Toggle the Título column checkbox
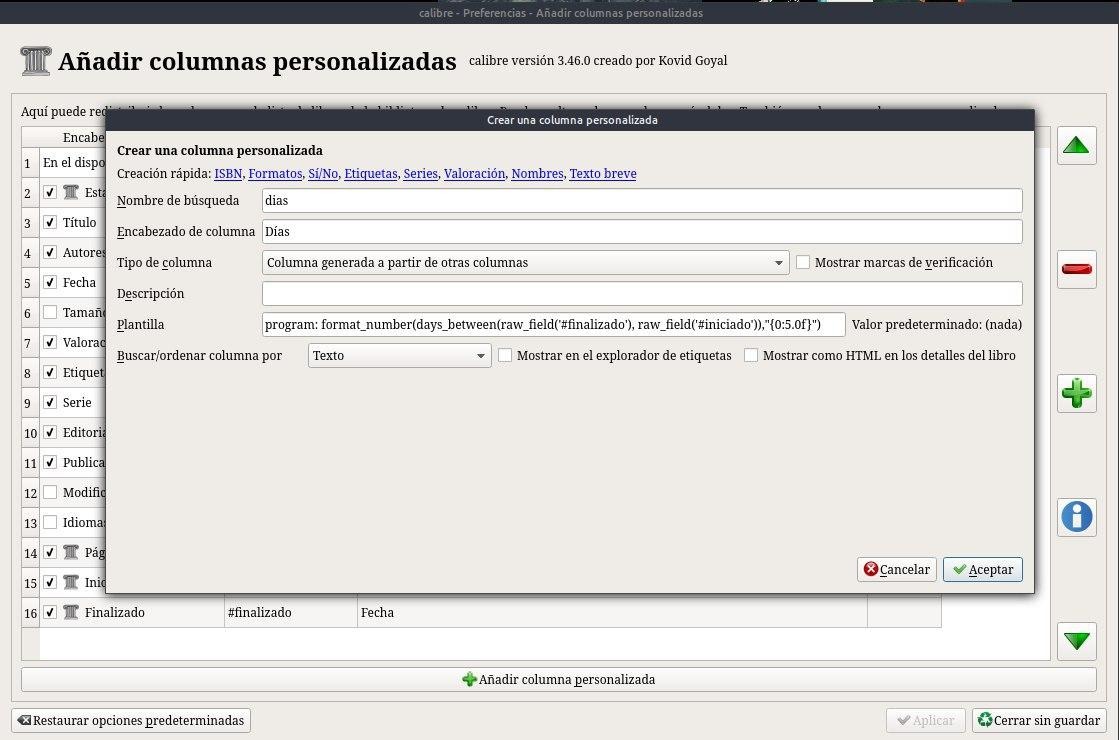This screenshot has width=1119, height=740. click(x=50, y=222)
